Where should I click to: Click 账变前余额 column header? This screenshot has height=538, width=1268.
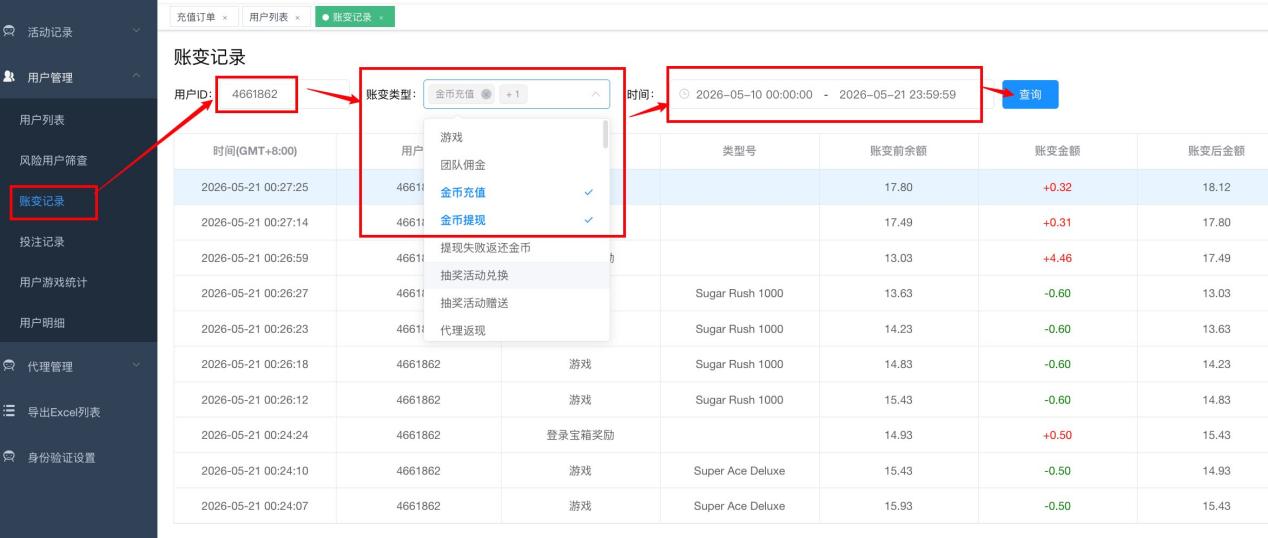click(x=898, y=151)
